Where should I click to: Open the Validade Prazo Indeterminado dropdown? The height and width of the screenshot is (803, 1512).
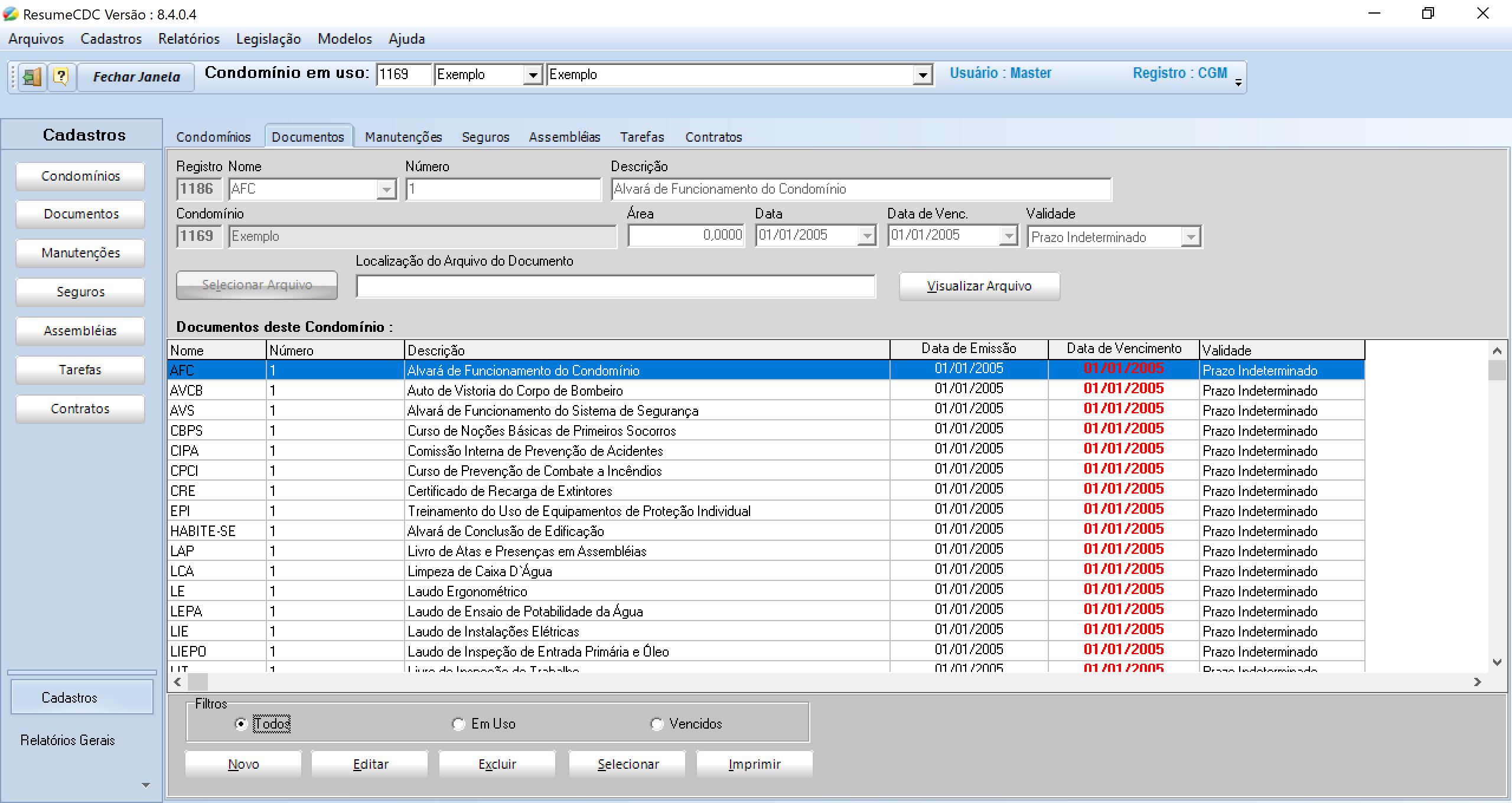(1191, 237)
